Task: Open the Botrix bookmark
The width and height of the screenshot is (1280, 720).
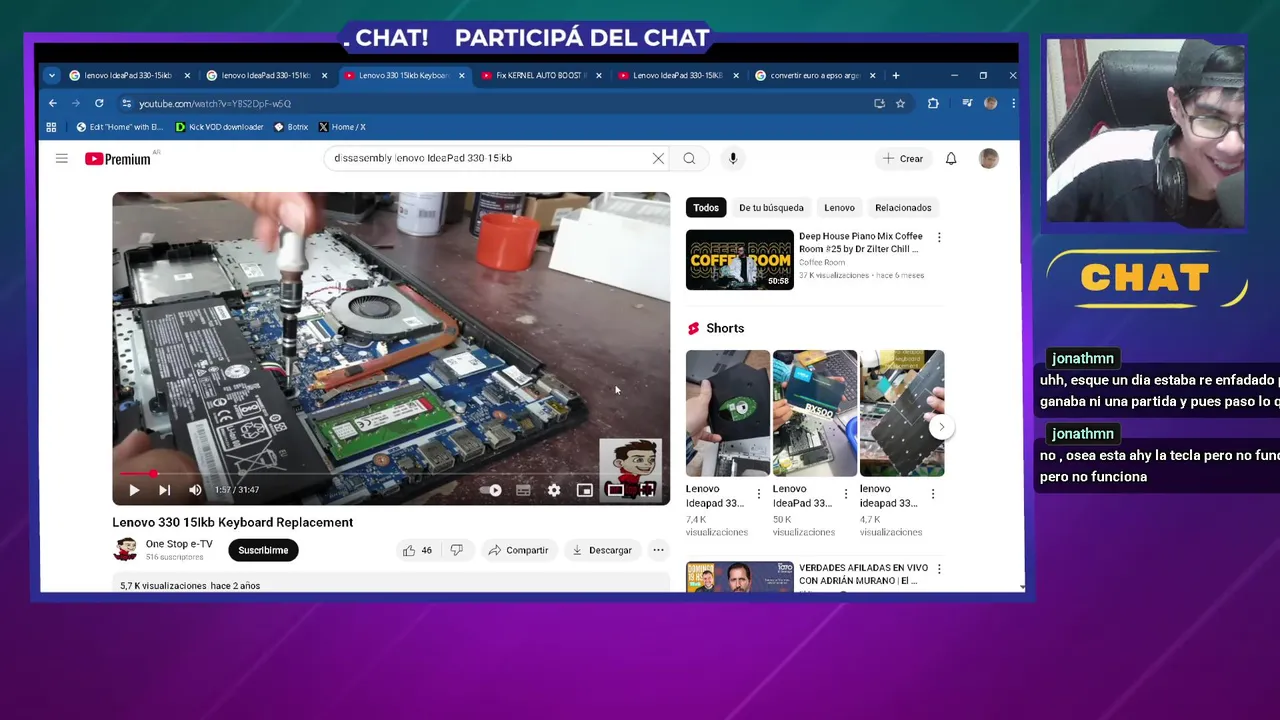Action: click(291, 127)
